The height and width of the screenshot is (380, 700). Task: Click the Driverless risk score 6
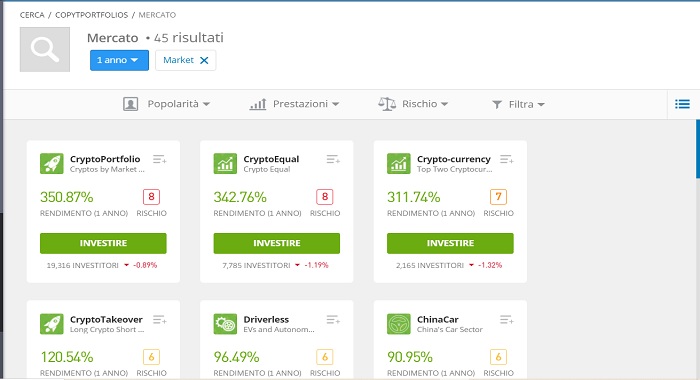click(325, 357)
